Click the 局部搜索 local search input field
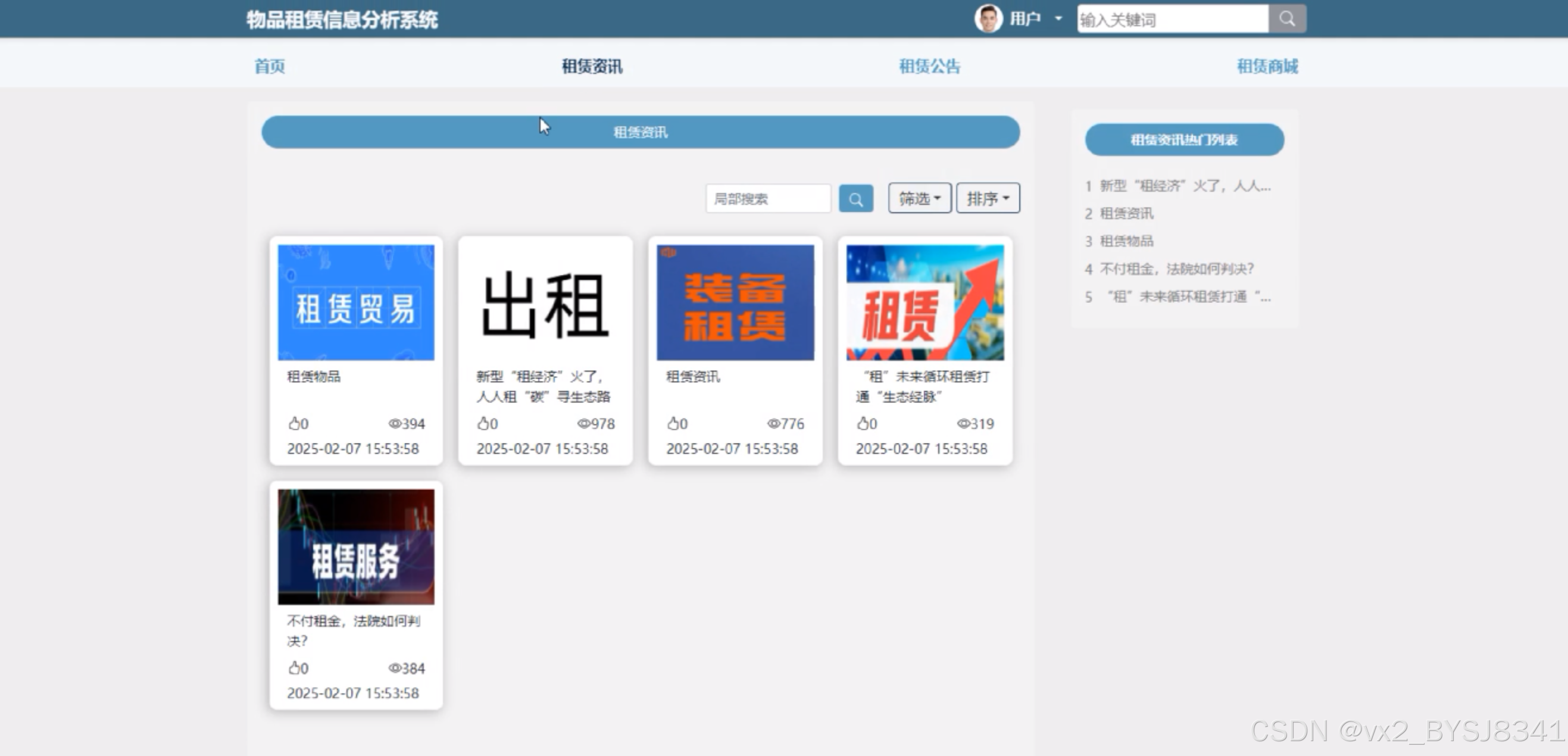 pos(767,199)
